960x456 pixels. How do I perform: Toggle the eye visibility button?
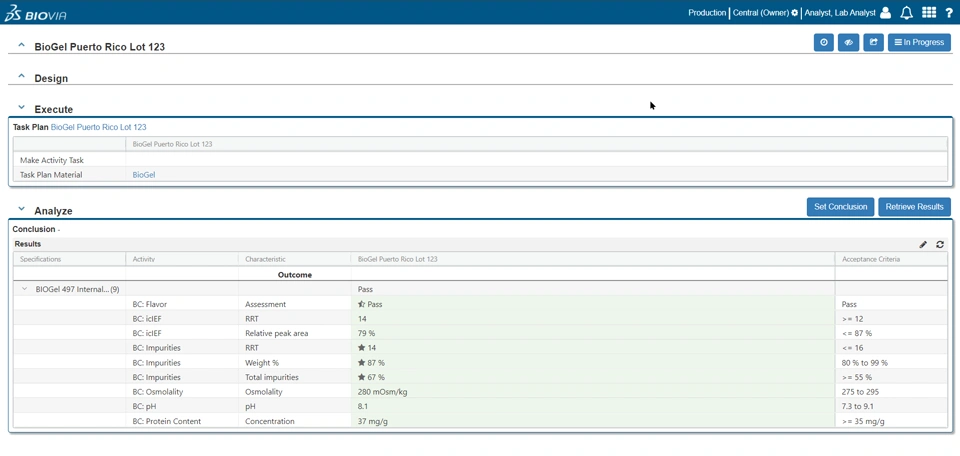(x=849, y=42)
